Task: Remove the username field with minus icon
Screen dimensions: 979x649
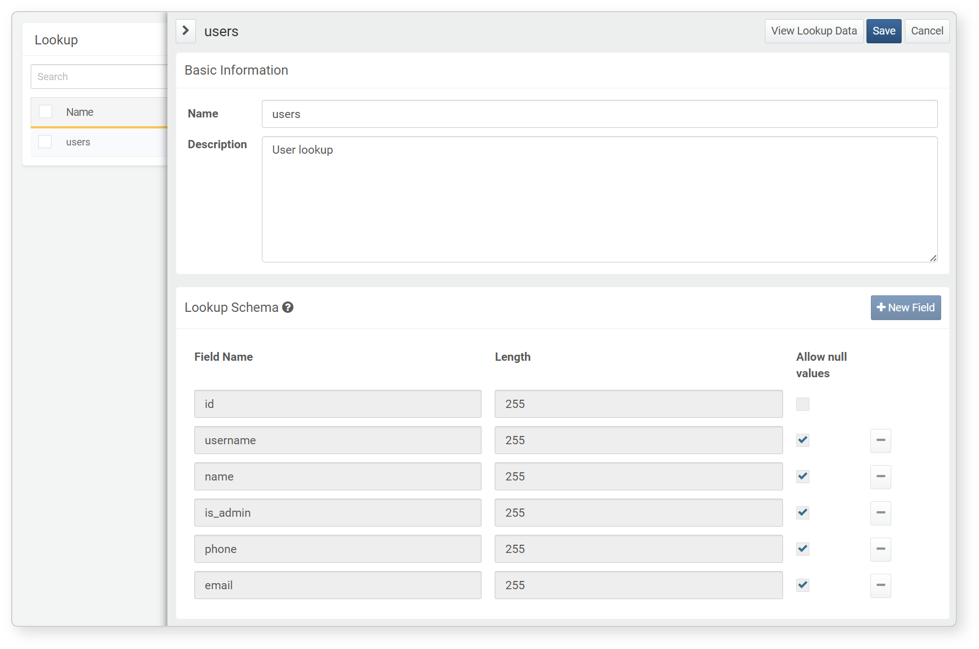Action: 880,440
